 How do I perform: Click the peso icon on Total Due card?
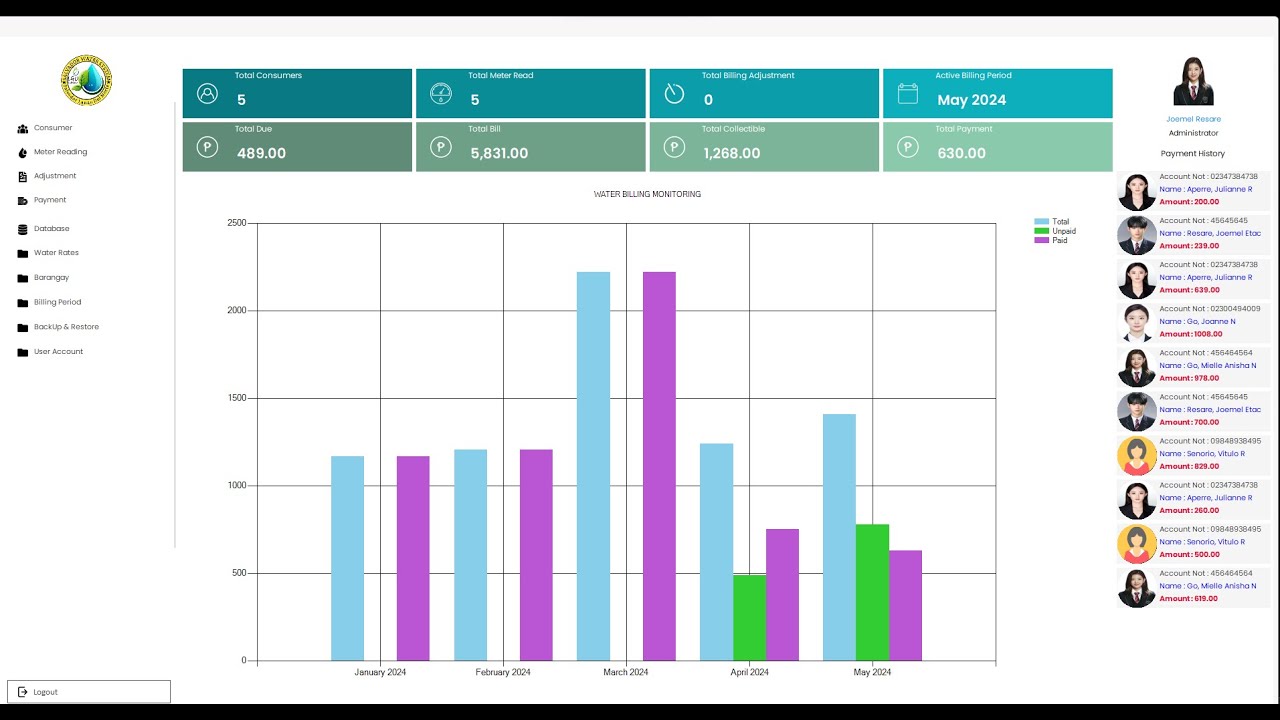[x=207, y=147]
